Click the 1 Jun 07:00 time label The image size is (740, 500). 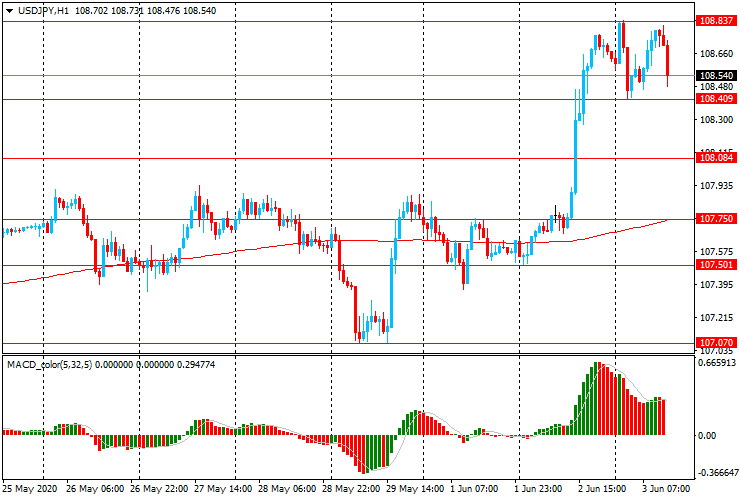(474, 489)
